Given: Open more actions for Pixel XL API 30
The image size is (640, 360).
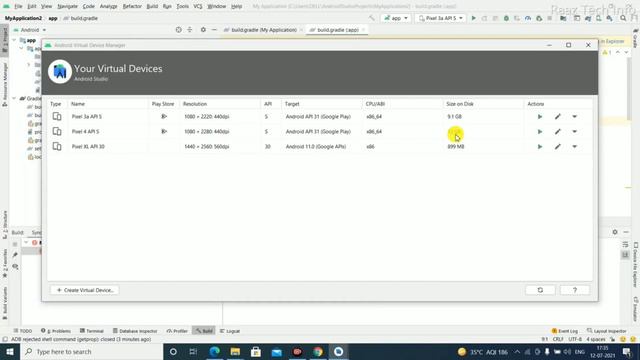Looking at the screenshot, I should pos(574,147).
